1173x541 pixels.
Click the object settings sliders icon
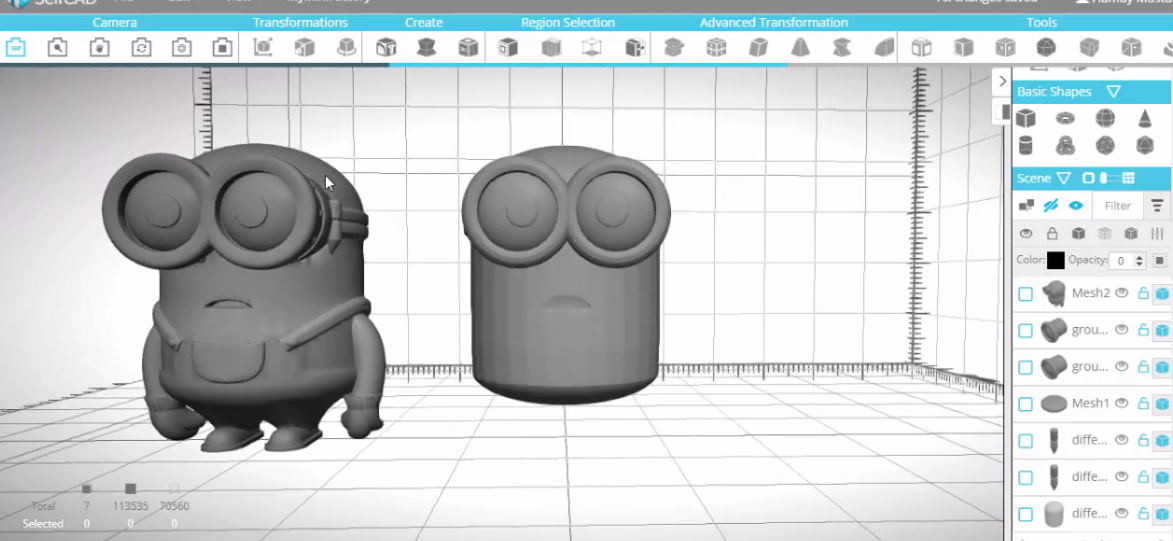(x=1157, y=234)
